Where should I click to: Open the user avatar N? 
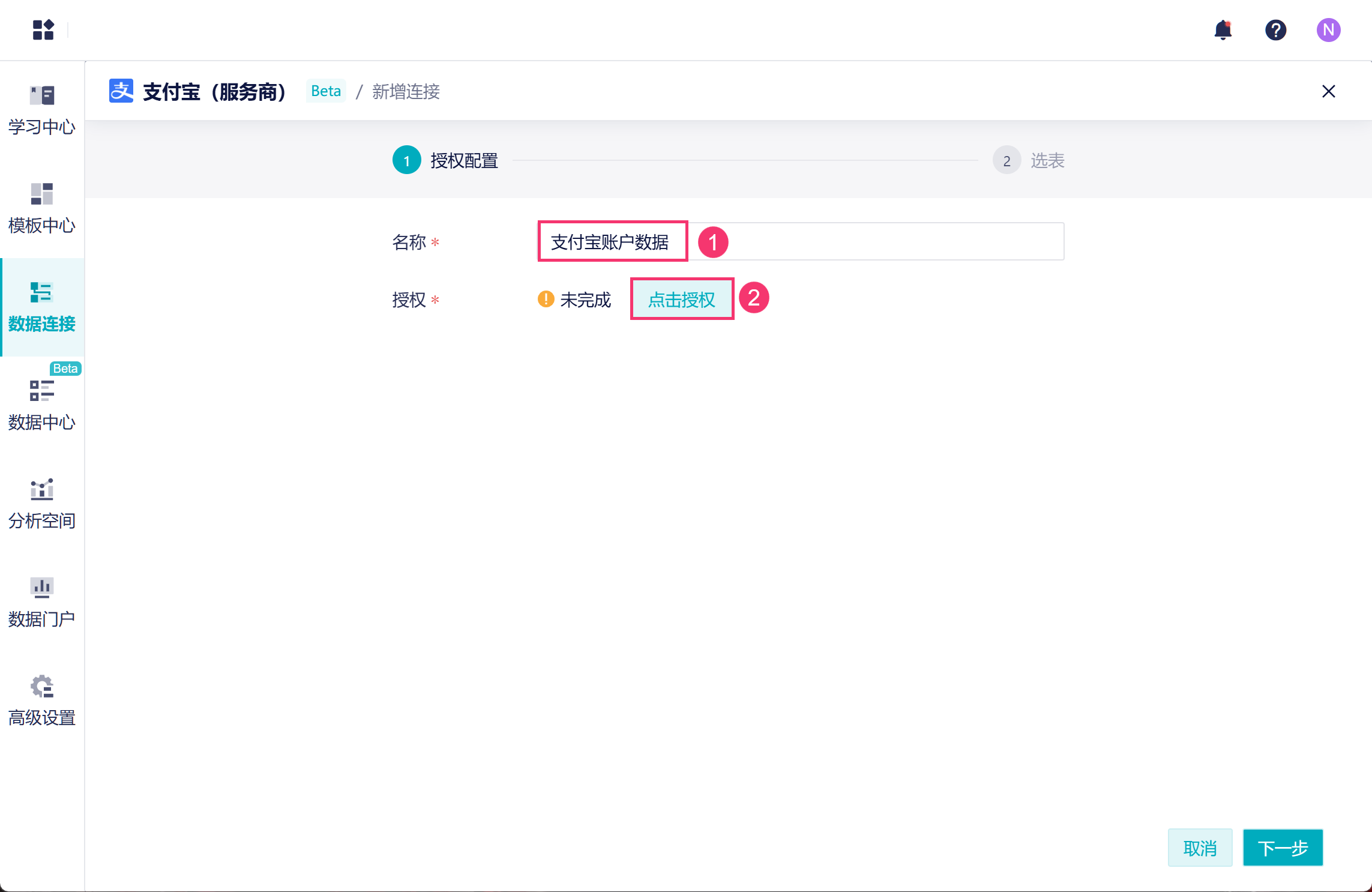pyautogui.click(x=1328, y=29)
